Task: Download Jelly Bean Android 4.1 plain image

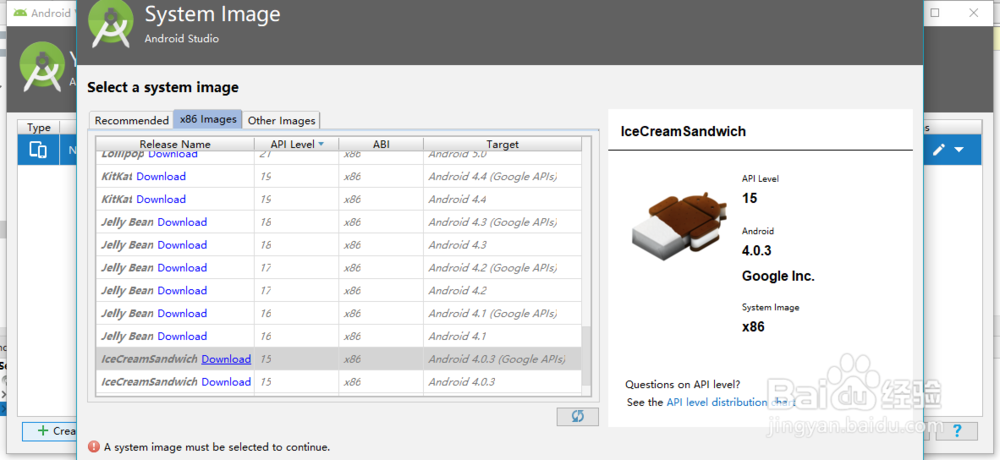Action: pyautogui.click(x=182, y=336)
